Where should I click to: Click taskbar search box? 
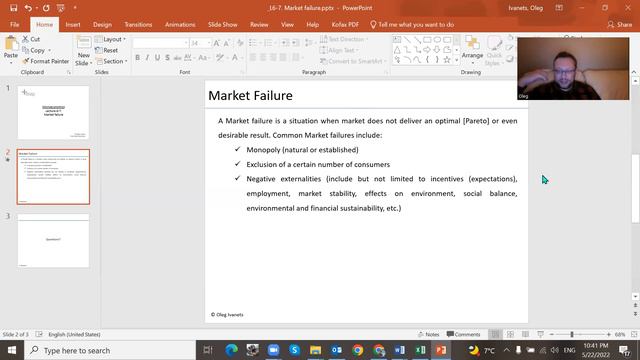click(110, 350)
